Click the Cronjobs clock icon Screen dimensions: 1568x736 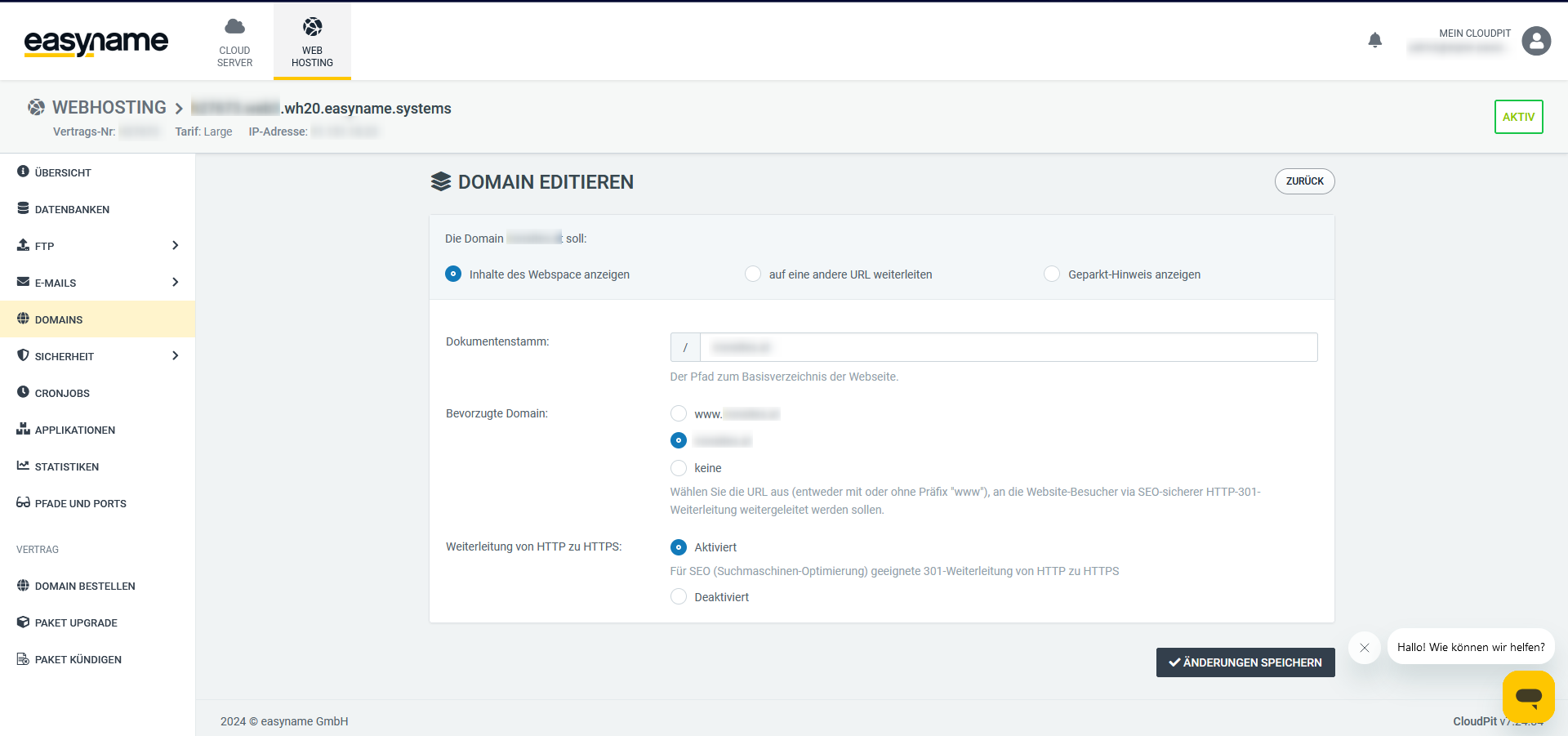pyautogui.click(x=23, y=392)
